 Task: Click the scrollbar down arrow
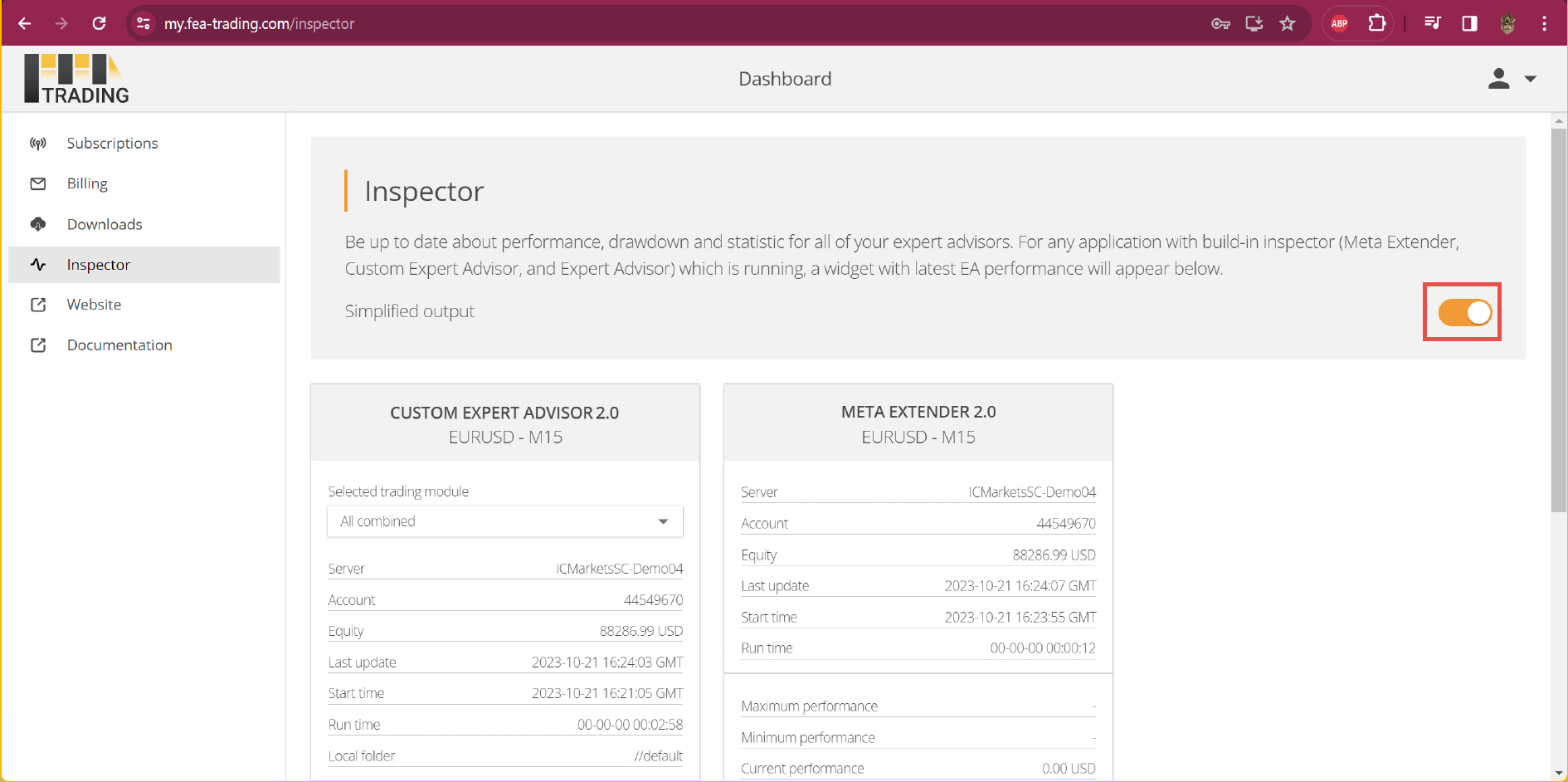point(1559,774)
